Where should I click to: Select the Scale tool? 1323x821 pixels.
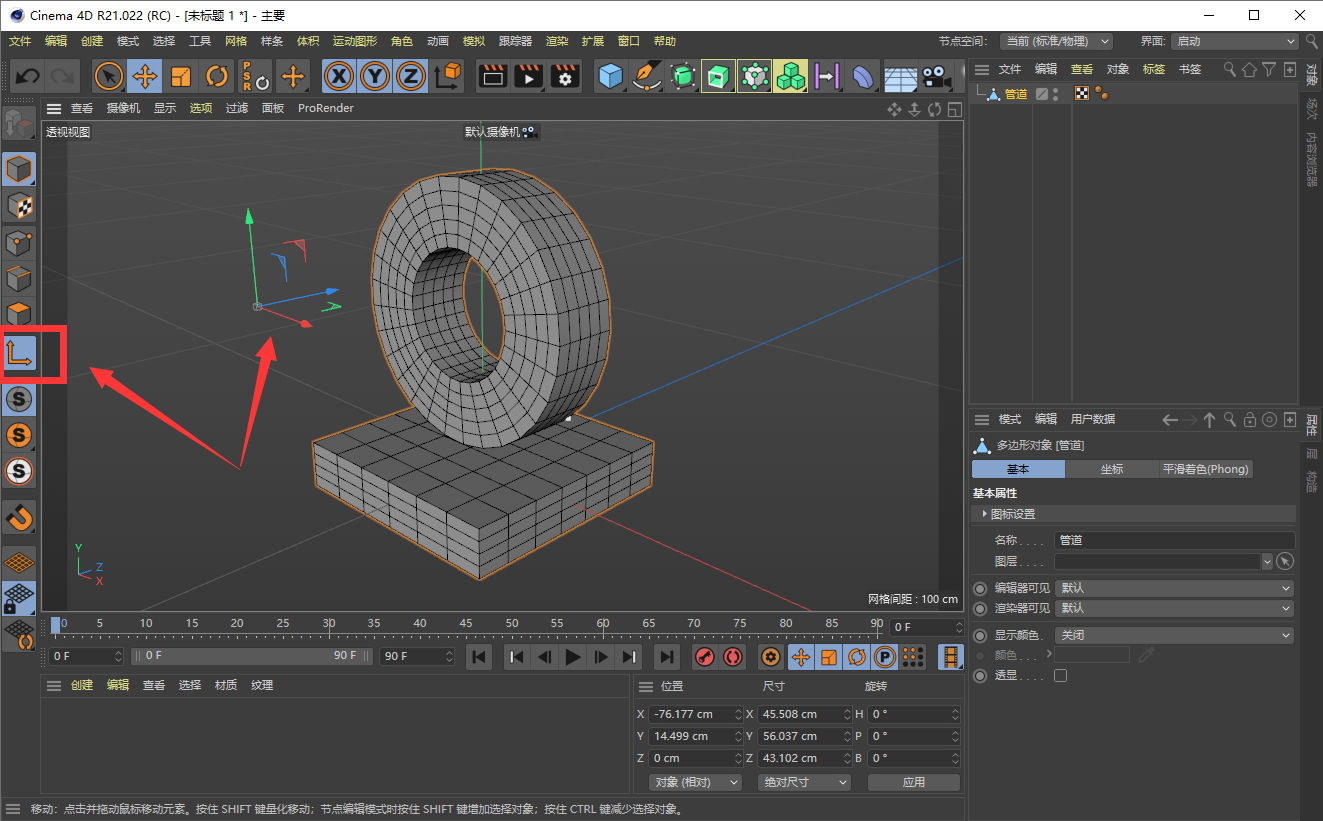[x=181, y=76]
